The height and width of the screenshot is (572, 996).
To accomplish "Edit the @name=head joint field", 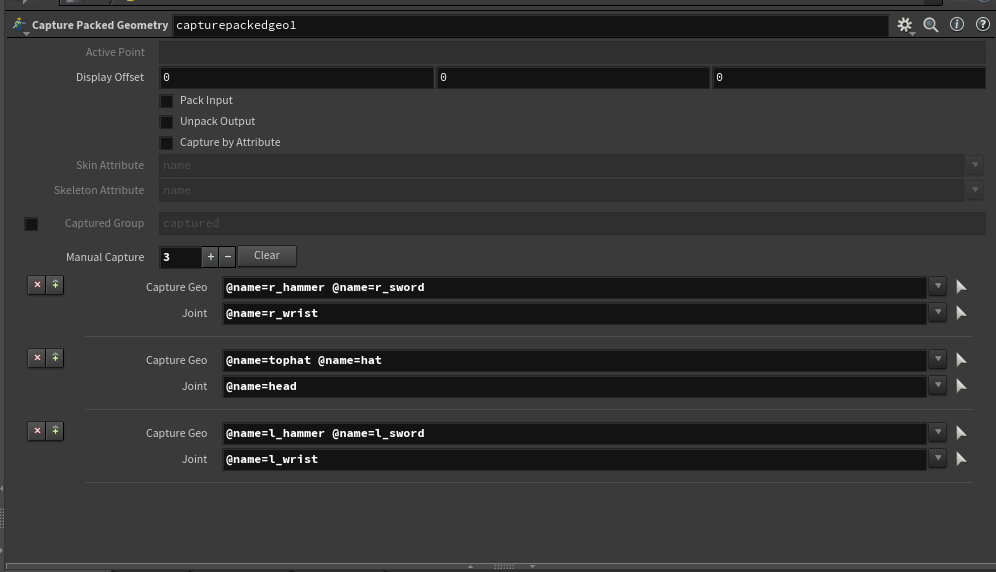I will (574, 386).
